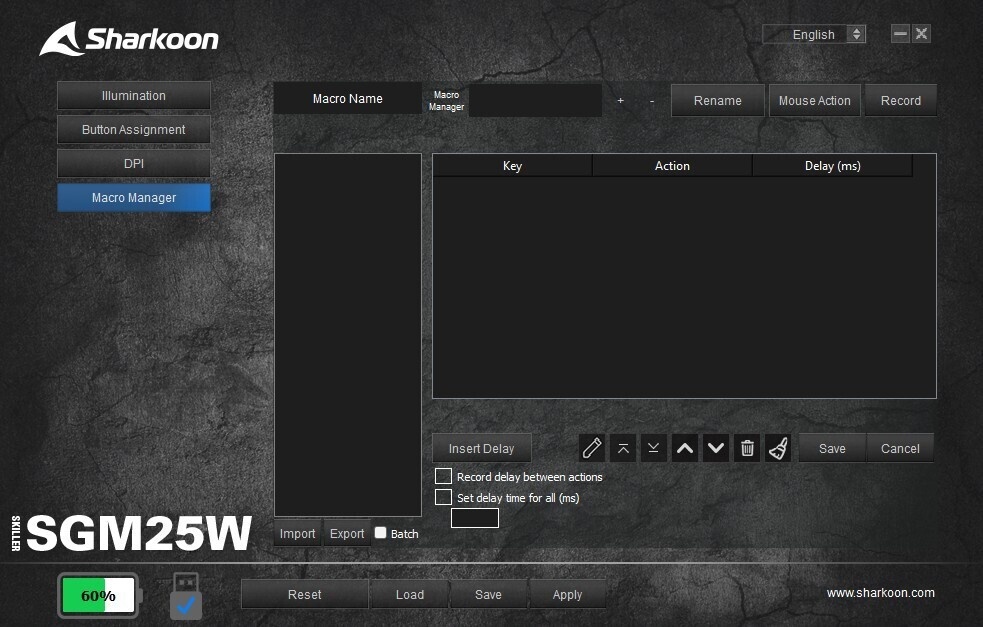Screen dimensions: 983x627
Task: Clear all actions with broom icon
Action: pos(778,448)
